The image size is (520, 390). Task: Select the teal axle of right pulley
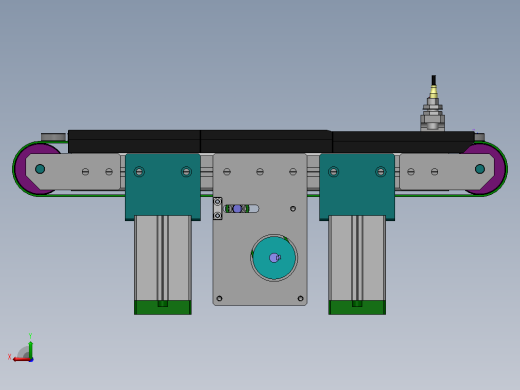coord(480,169)
